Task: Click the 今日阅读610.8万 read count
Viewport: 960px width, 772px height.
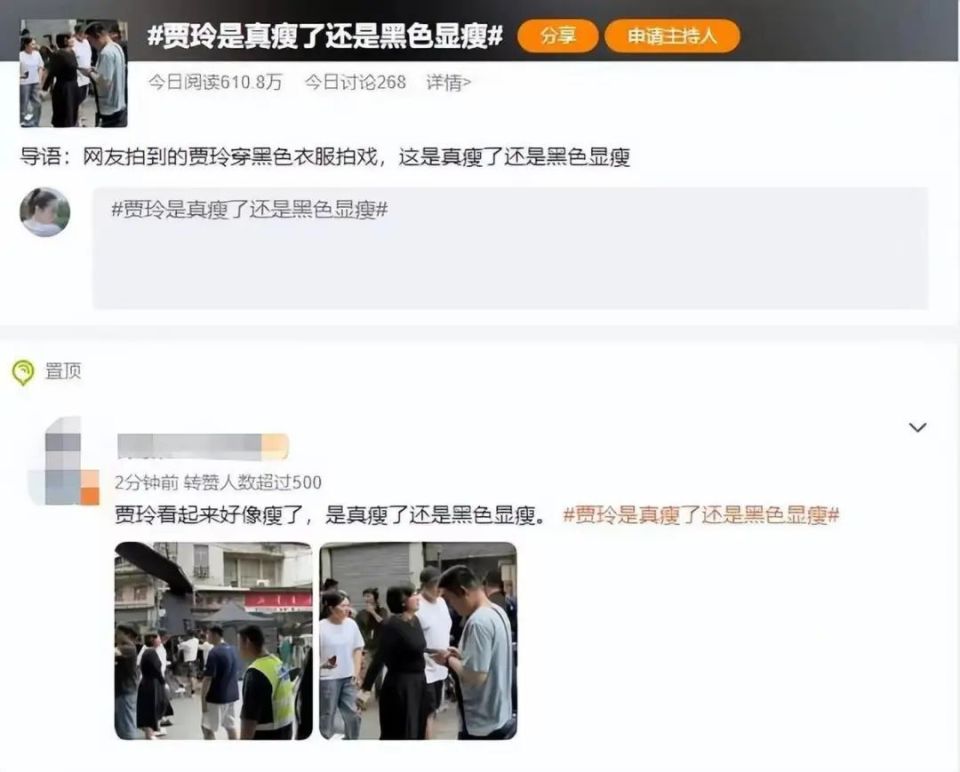Action: 215,82
